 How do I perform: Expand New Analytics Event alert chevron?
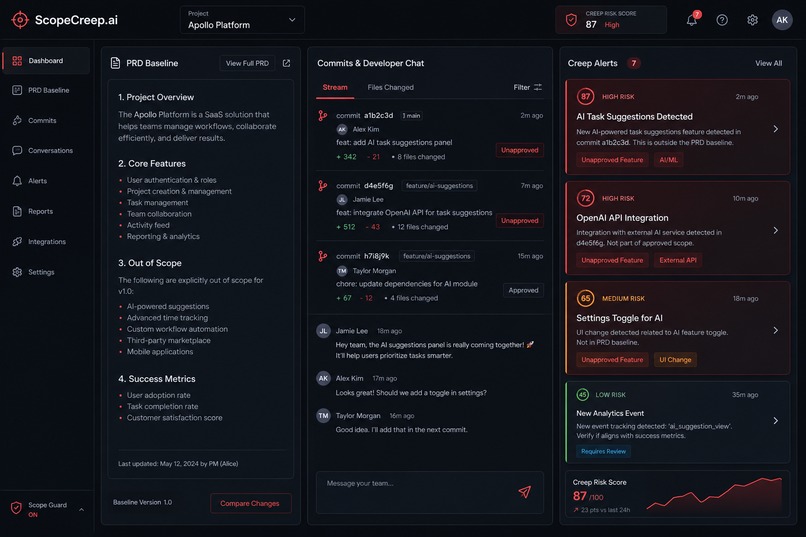tap(776, 421)
